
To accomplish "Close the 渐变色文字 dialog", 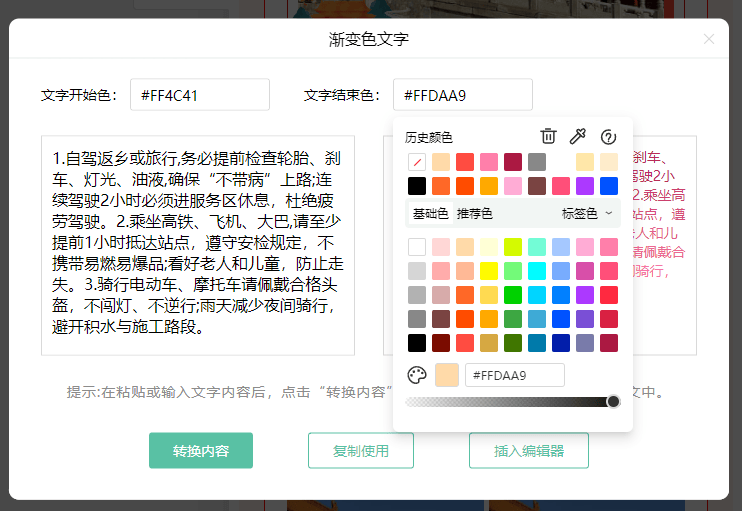I will (x=709, y=39).
